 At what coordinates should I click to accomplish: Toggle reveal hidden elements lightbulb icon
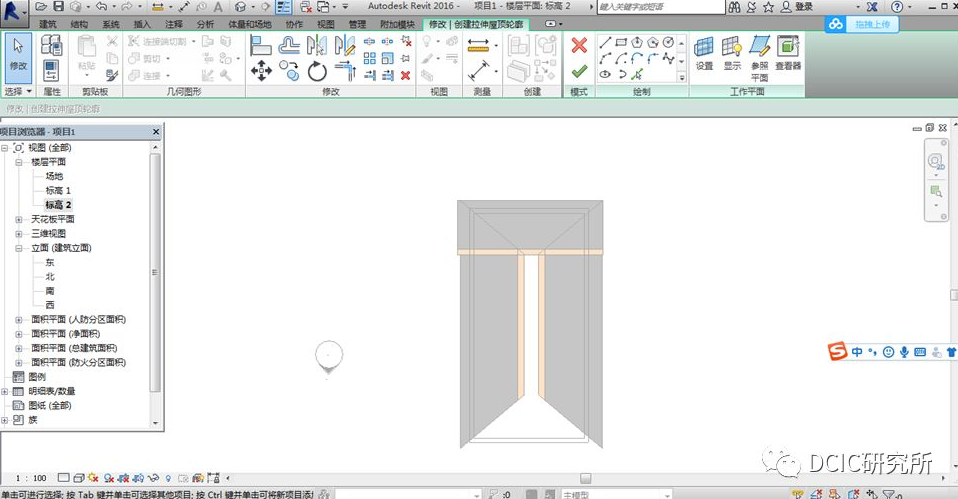pyautogui.click(x=168, y=478)
